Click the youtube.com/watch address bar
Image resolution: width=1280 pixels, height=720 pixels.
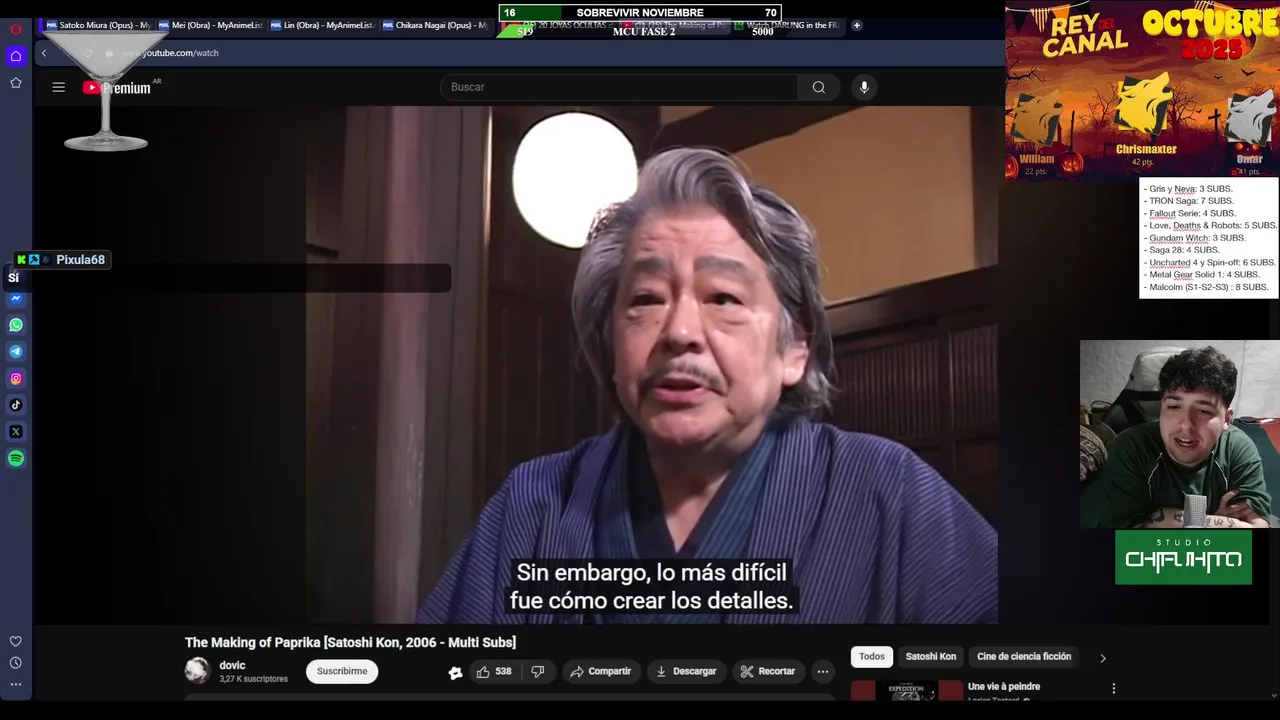pos(170,53)
